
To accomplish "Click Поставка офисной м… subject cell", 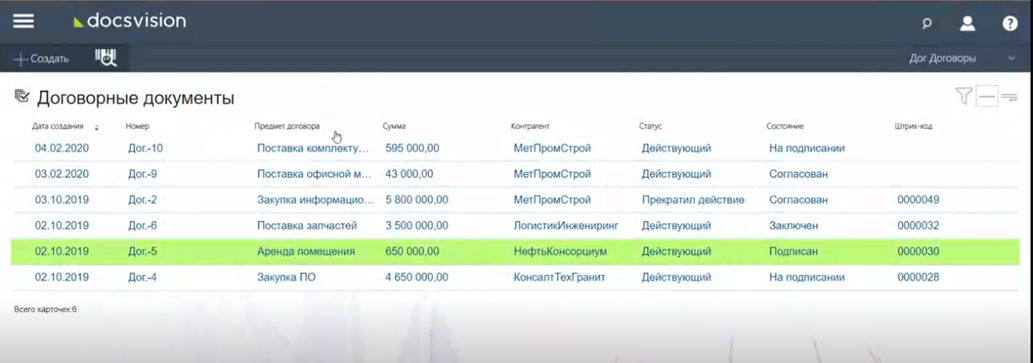I will (315, 174).
